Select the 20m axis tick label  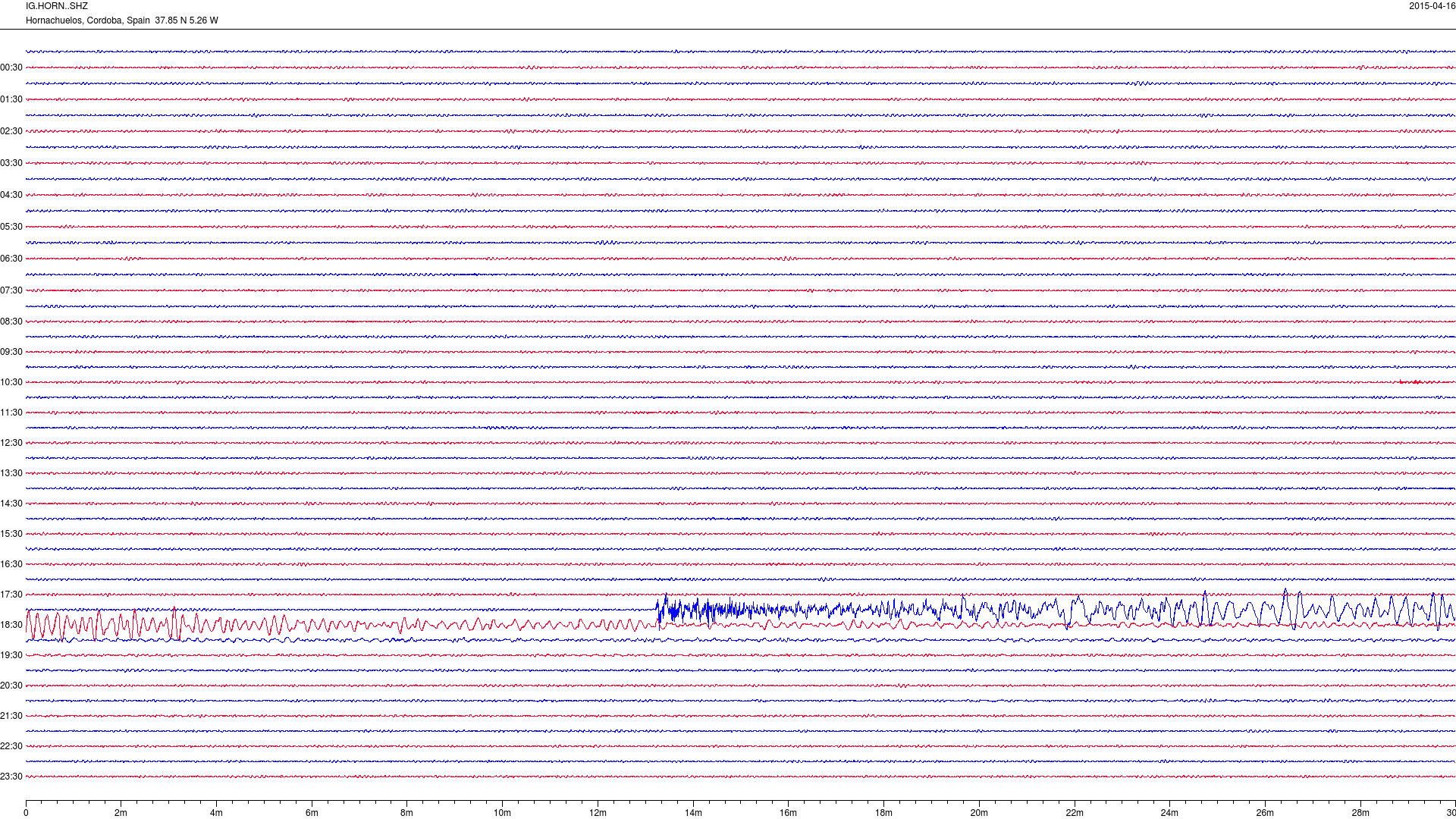[x=979, y=813]
